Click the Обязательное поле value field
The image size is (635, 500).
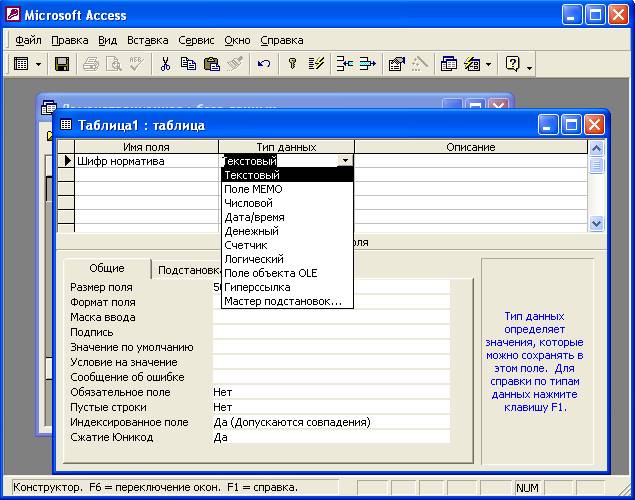(x=330, y=393)
